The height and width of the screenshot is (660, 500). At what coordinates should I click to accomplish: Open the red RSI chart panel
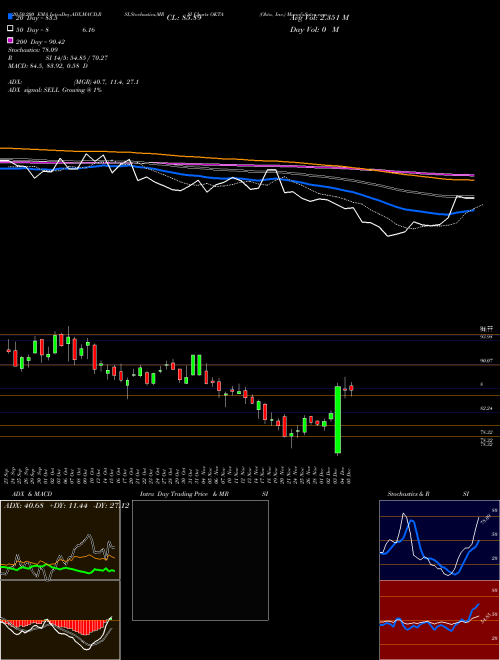(x=439, y=620)
